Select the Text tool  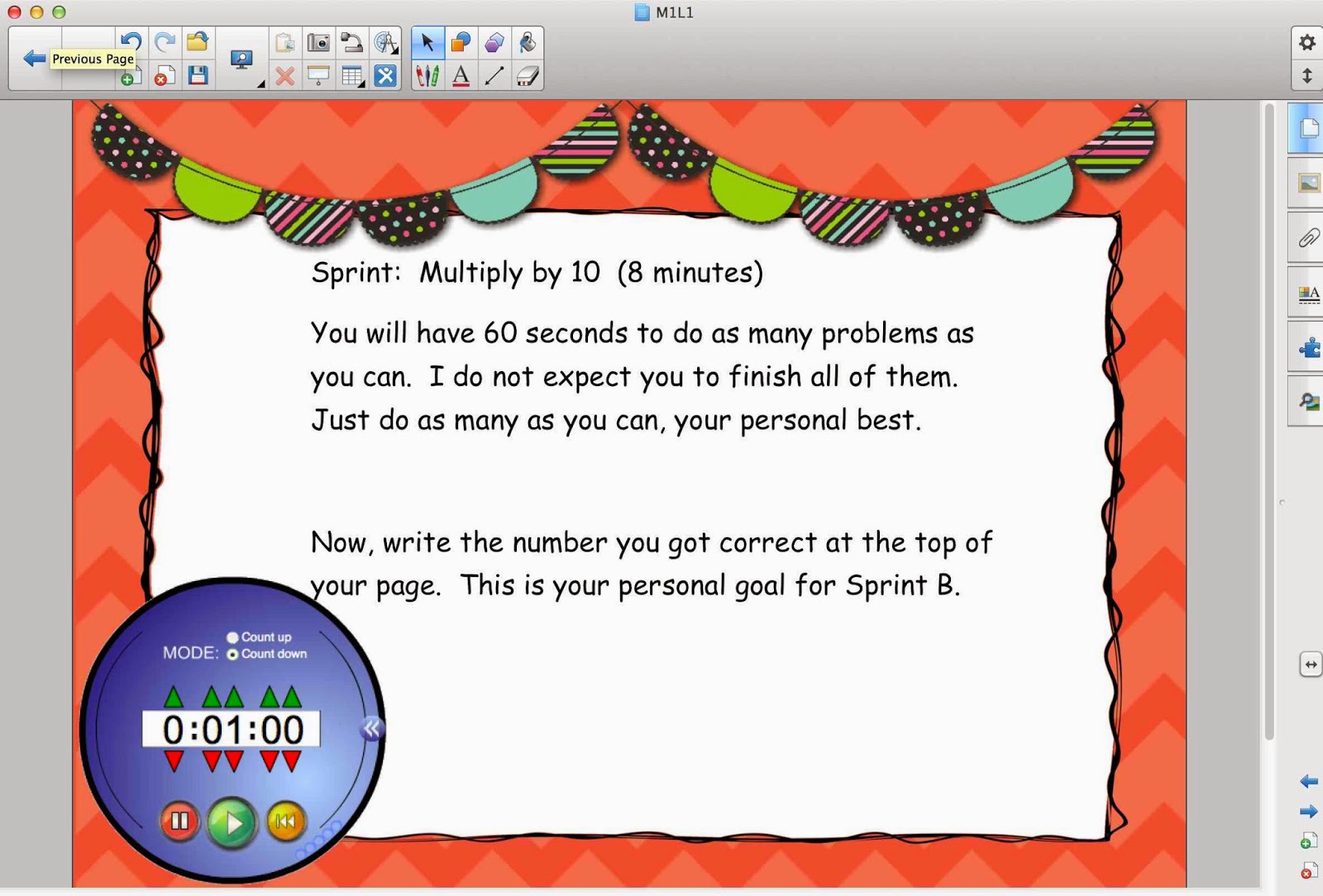[461, 76]
